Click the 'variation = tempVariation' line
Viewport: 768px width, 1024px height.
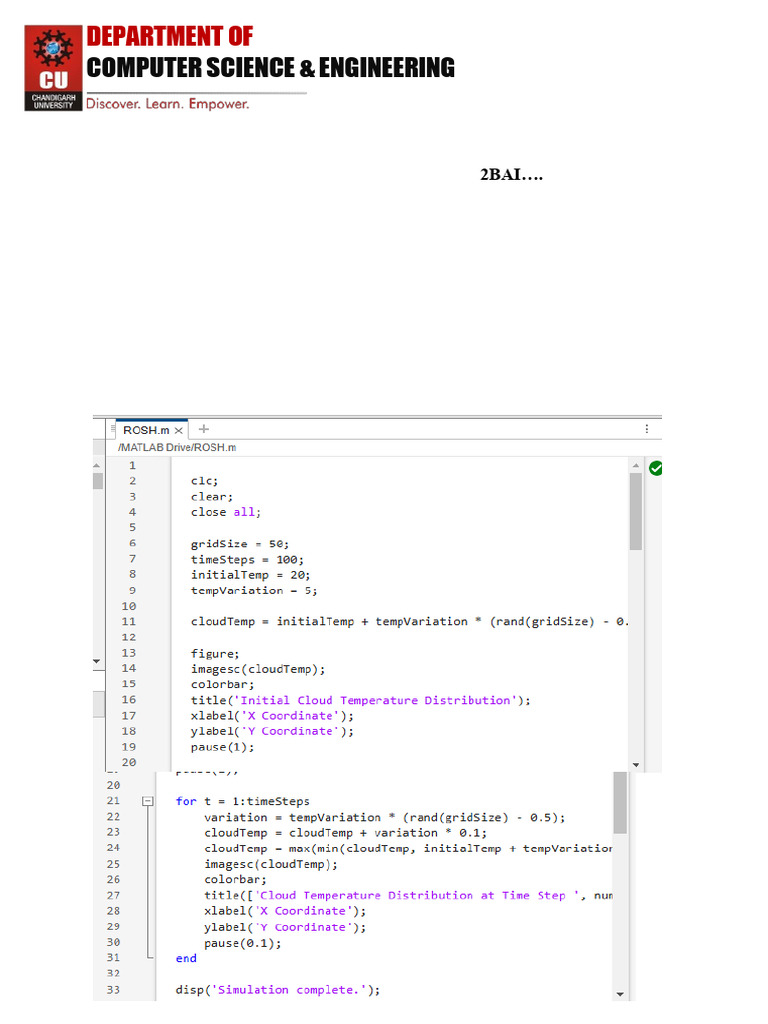[385, 818]
